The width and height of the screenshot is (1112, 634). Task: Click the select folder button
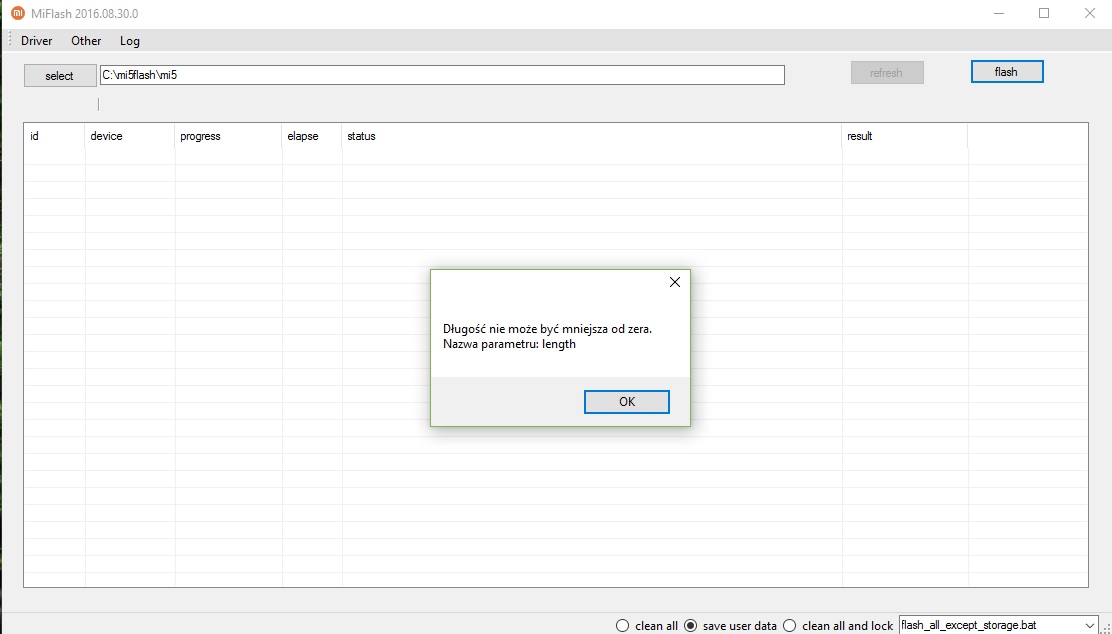59,76
